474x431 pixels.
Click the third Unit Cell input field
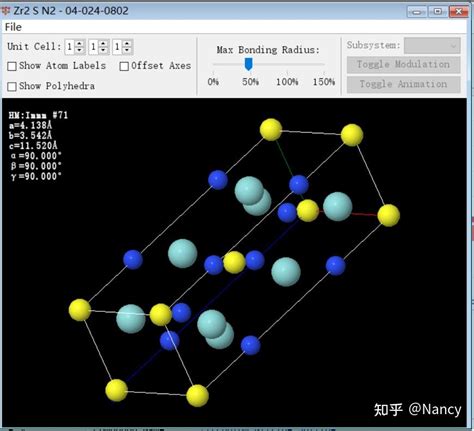[118, 47]
